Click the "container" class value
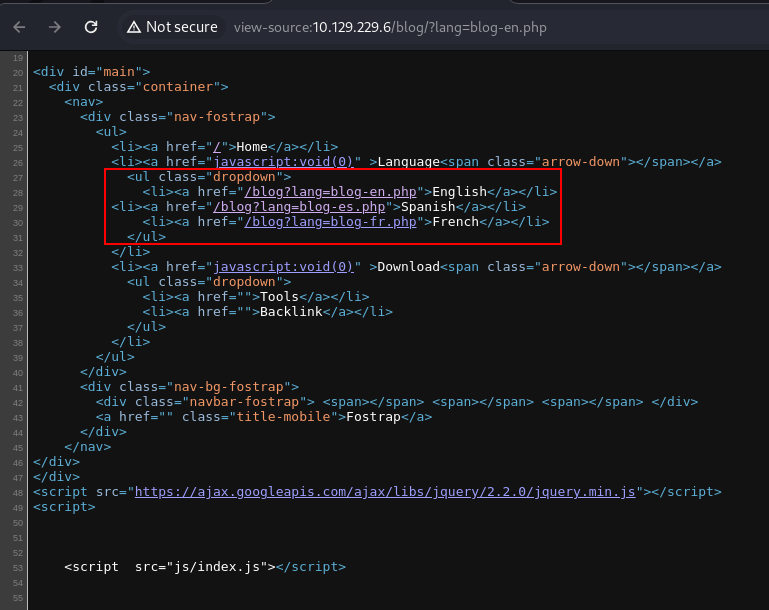 click(x=178, y=87)
